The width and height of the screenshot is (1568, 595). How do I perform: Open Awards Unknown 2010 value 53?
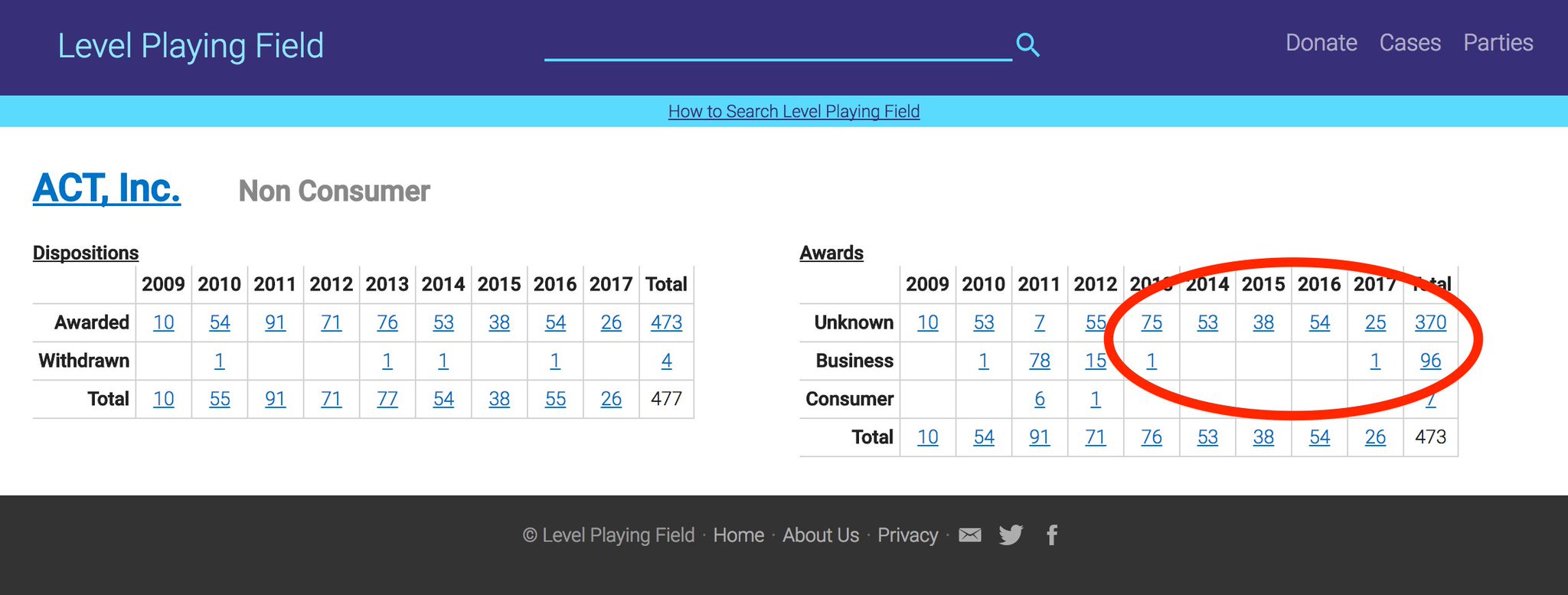(x=984, y=322)
